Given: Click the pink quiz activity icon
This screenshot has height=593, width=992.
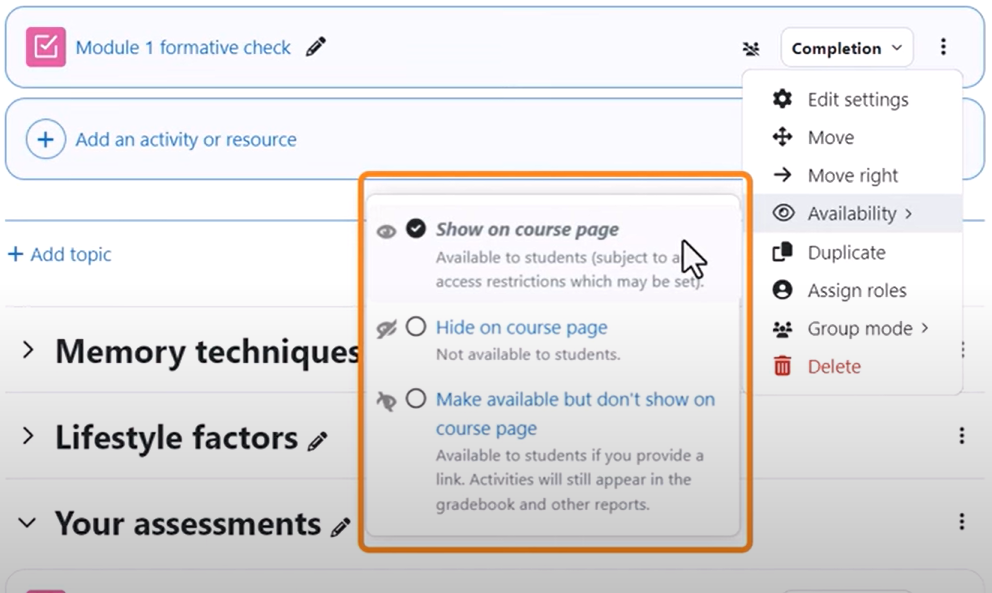Looking at the screenshot, I should click(x=46, y=47).
